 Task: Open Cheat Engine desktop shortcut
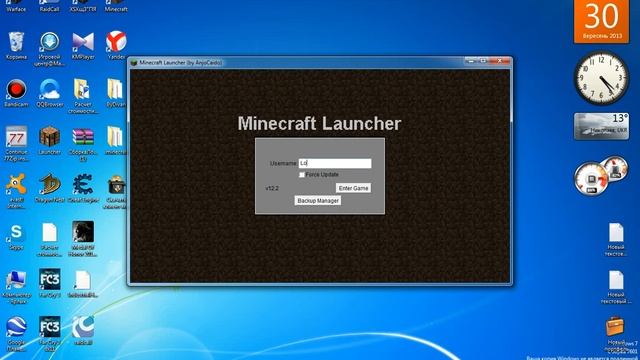click(x=83, y=184)
